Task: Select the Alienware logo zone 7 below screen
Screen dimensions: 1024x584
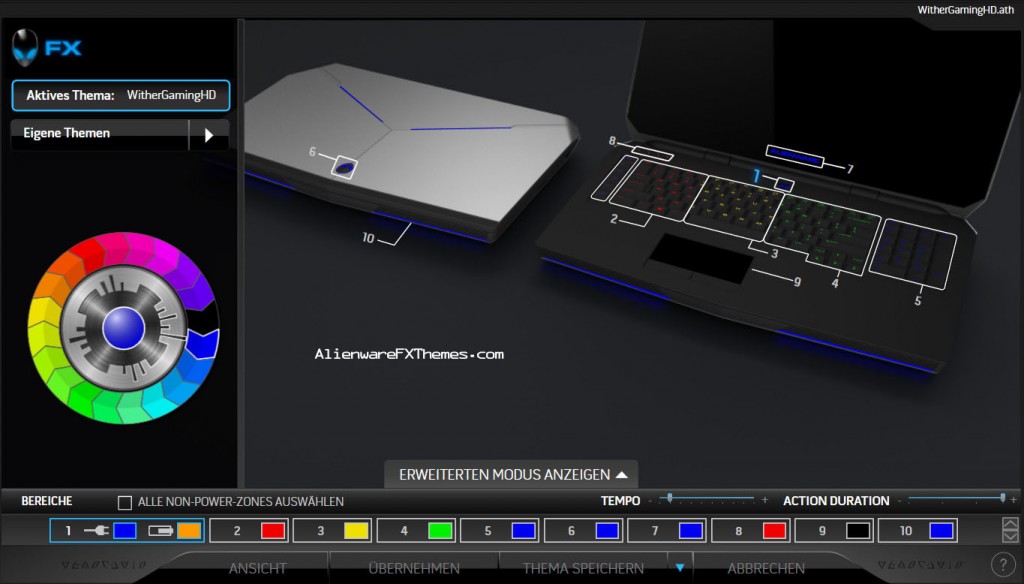Action: click(794, 157)
